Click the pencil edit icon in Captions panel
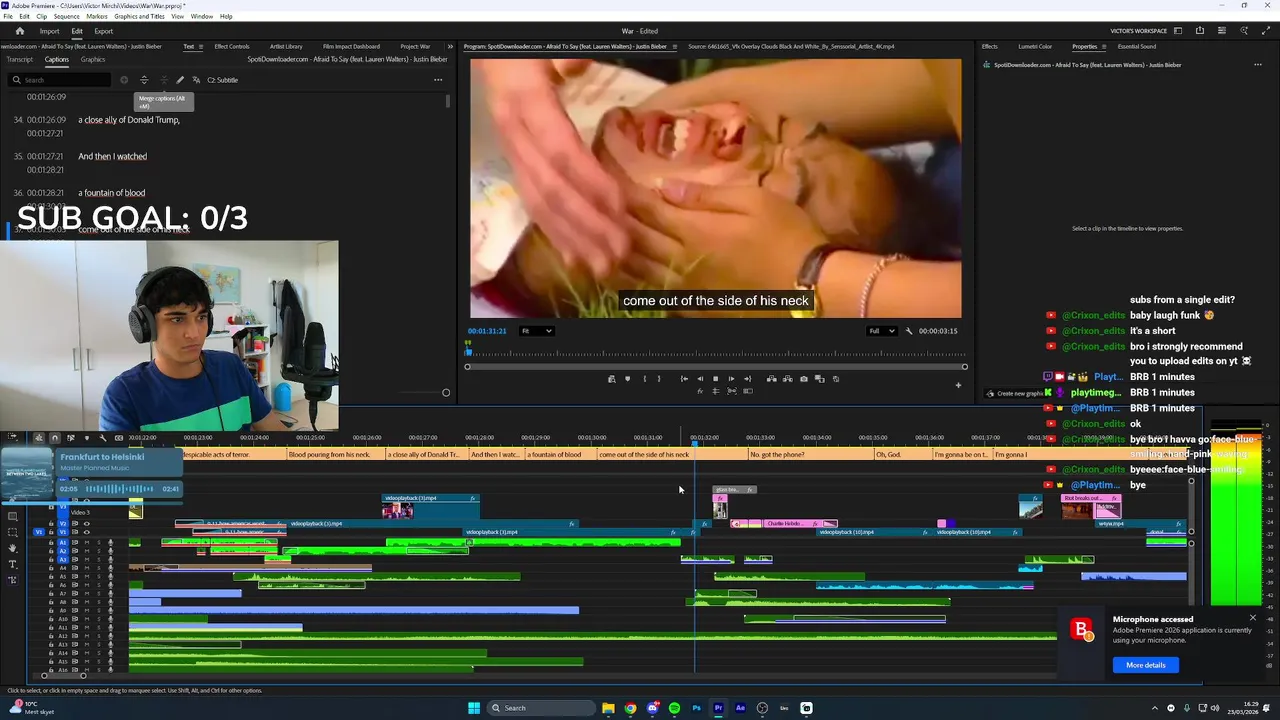Screen dimensions: 1280x720 click(180, 80)
